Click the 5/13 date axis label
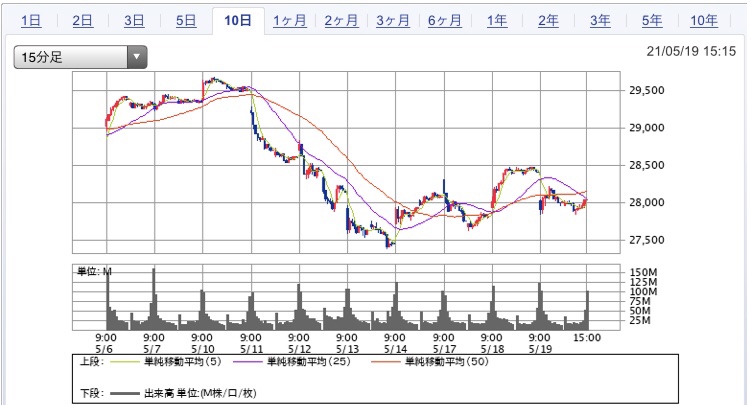Image resolution: width=750 pixels, height=405 pixels. pyautogui.click(x=347, y=349)
